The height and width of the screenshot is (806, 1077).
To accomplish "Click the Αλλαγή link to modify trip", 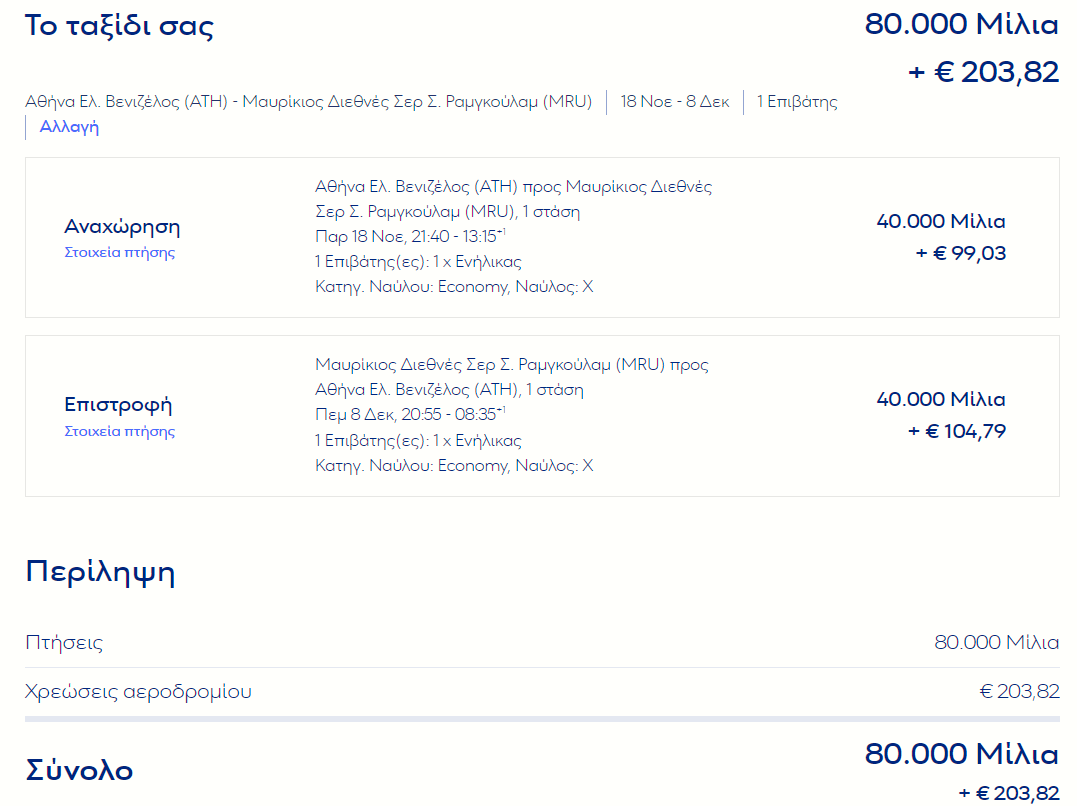I will tap(69, 127).
